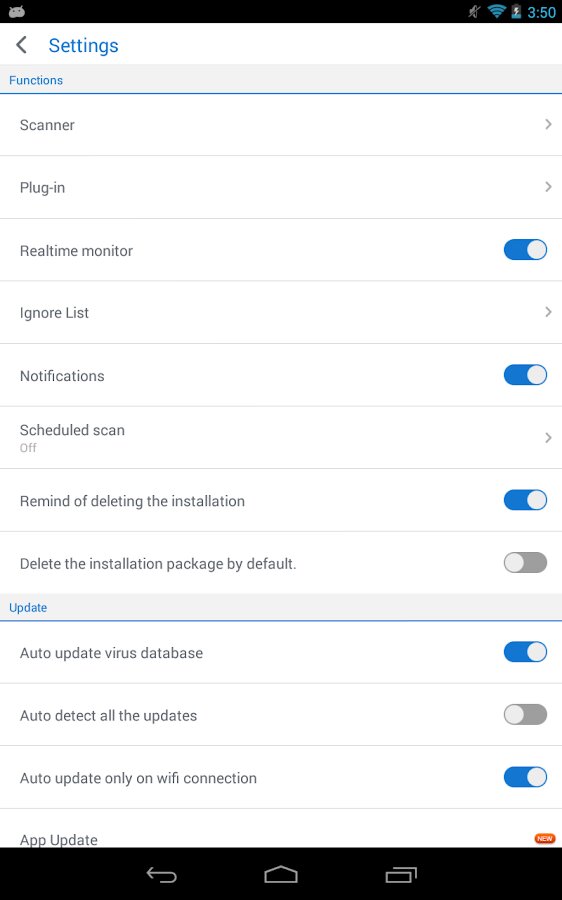Tap the Android home navigation button
The image size is (562, 900).
(x=281, y=874)
